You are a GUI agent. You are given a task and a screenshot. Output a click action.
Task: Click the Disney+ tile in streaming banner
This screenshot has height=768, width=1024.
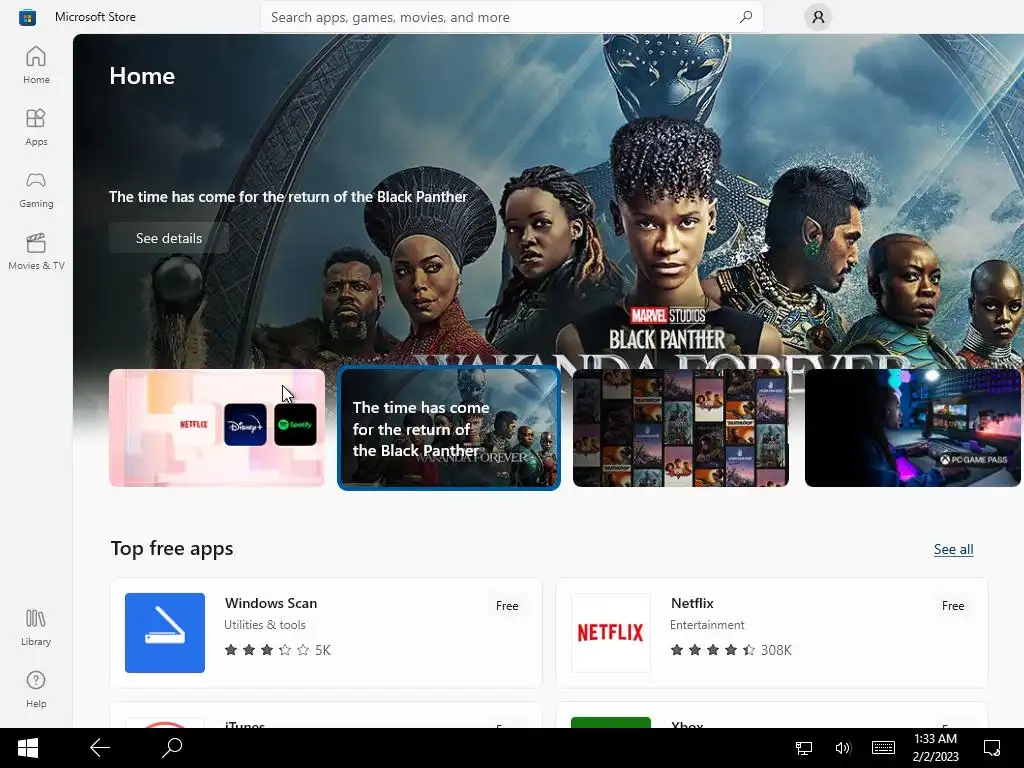point(245,424)
